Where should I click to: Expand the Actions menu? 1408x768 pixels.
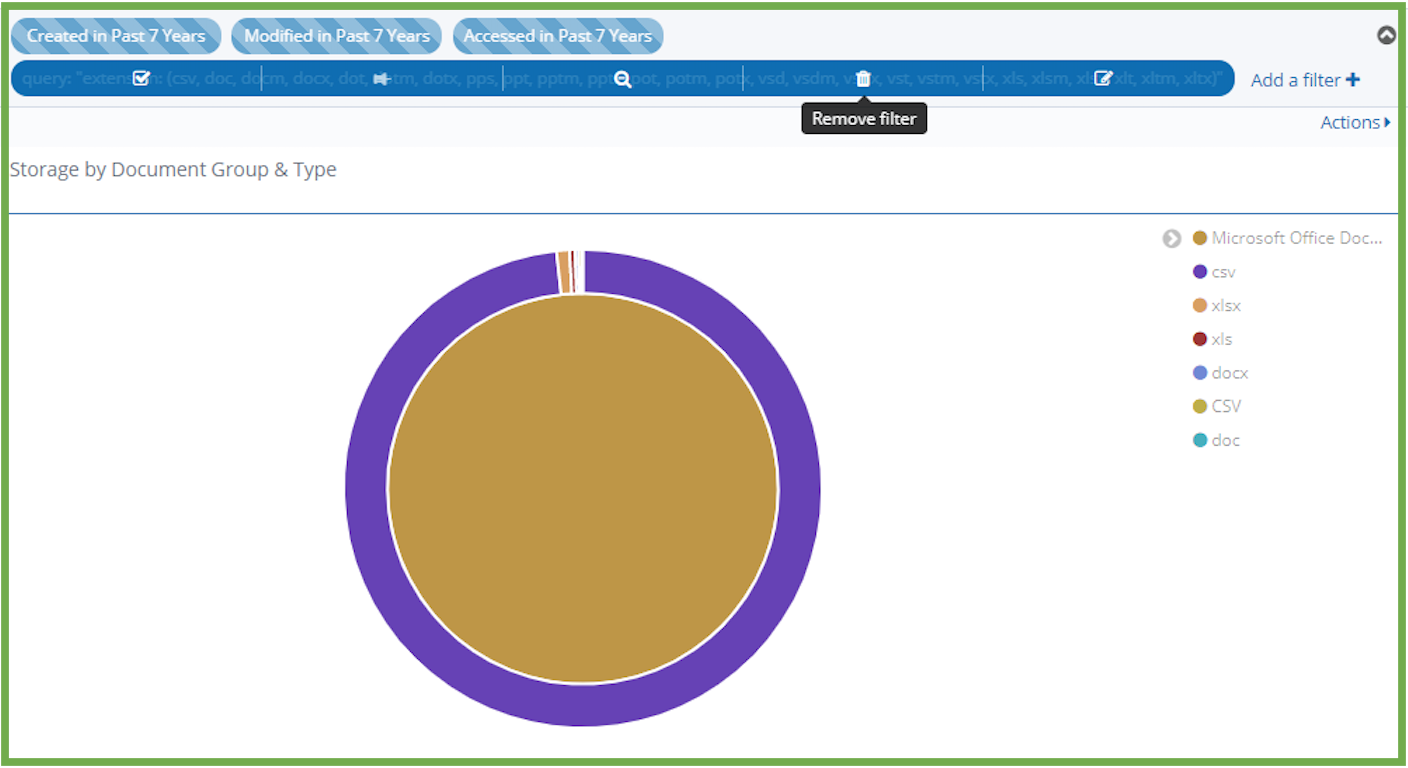coord(1355,122)
